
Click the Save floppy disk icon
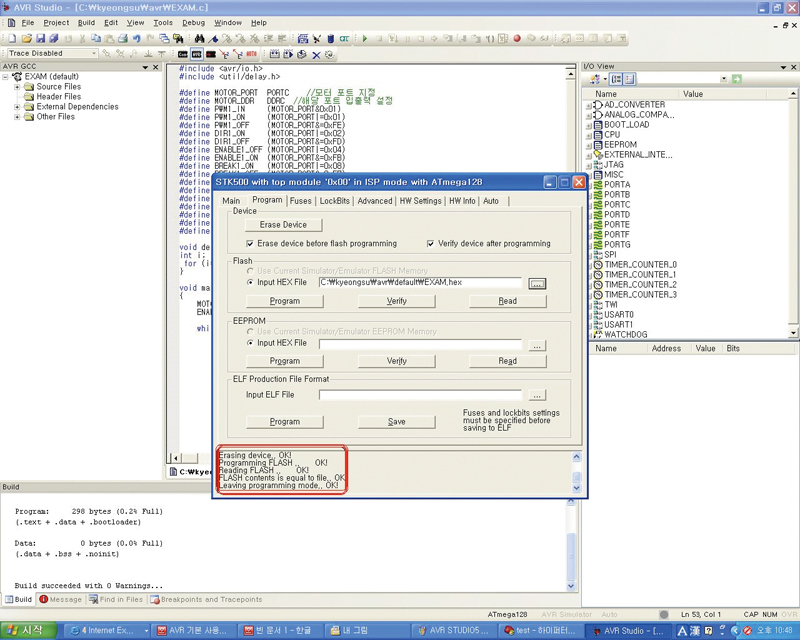tap(40, 38)
